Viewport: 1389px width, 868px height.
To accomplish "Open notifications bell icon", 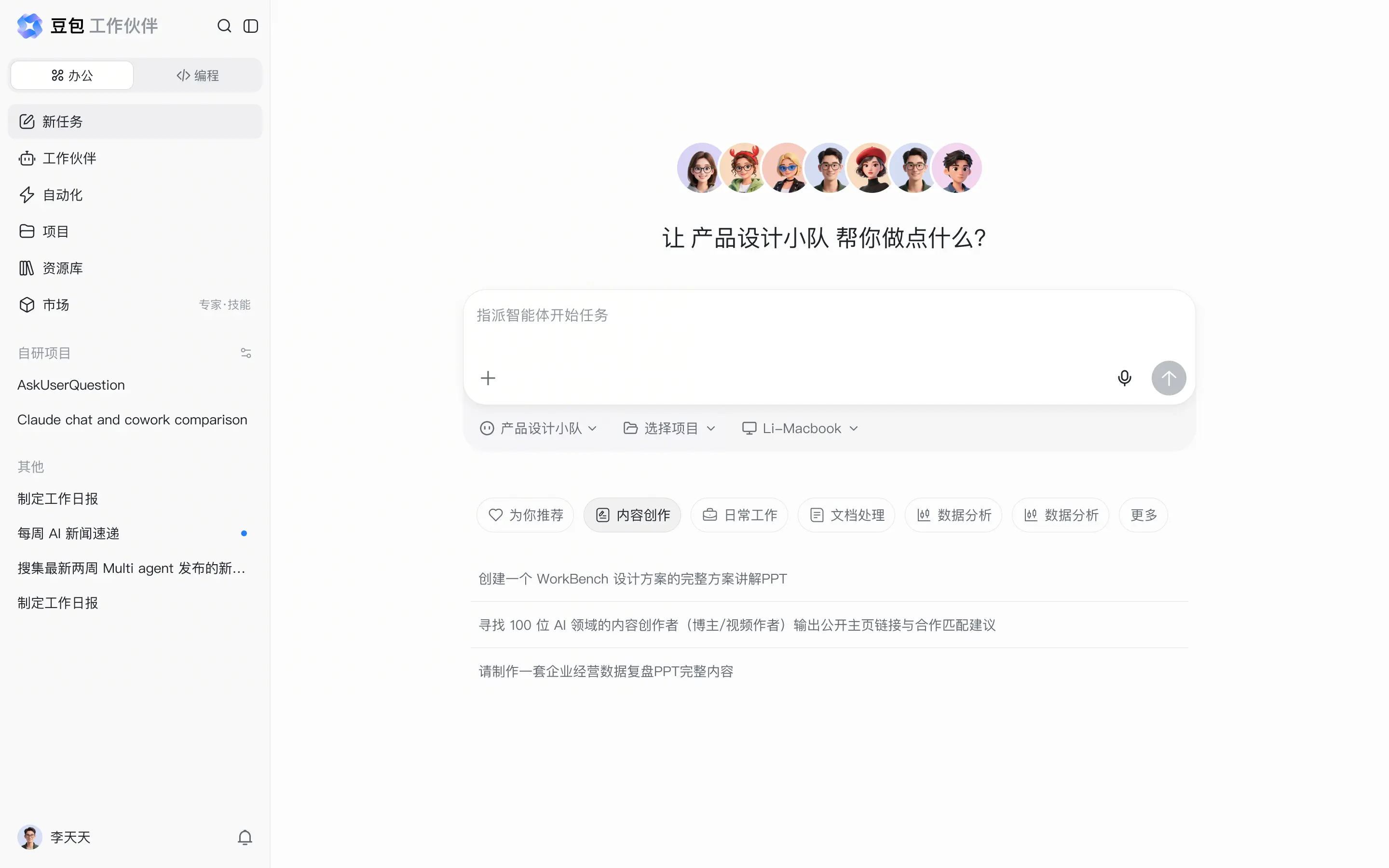I will tap(245, 838).
